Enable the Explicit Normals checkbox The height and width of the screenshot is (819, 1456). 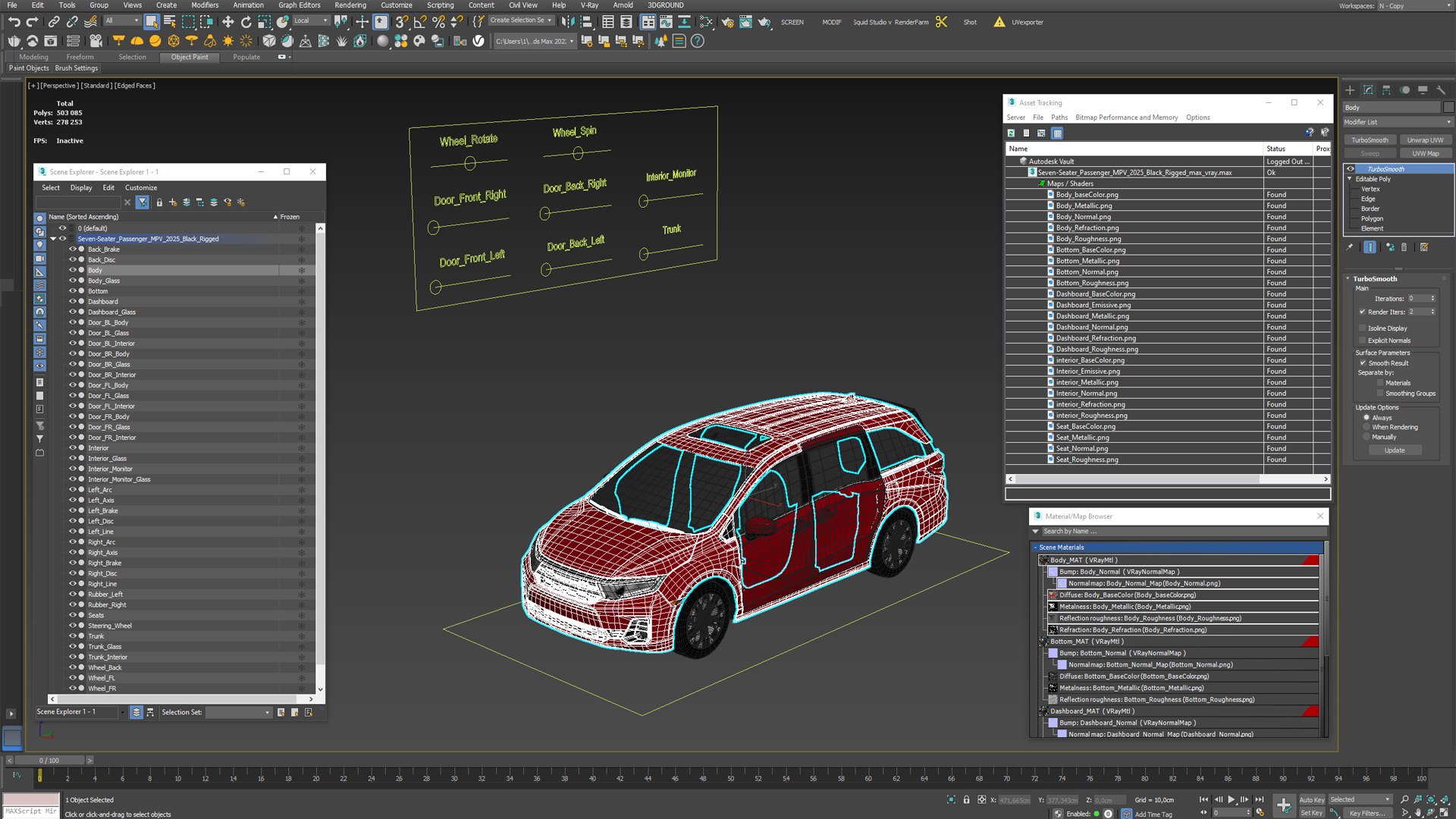[1362, 340]
